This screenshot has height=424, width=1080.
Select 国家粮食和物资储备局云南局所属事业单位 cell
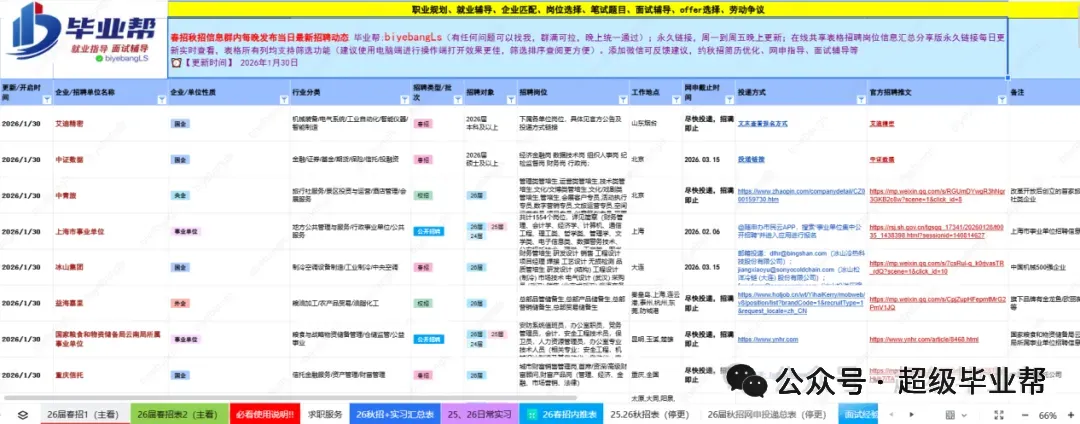(109, 339)
